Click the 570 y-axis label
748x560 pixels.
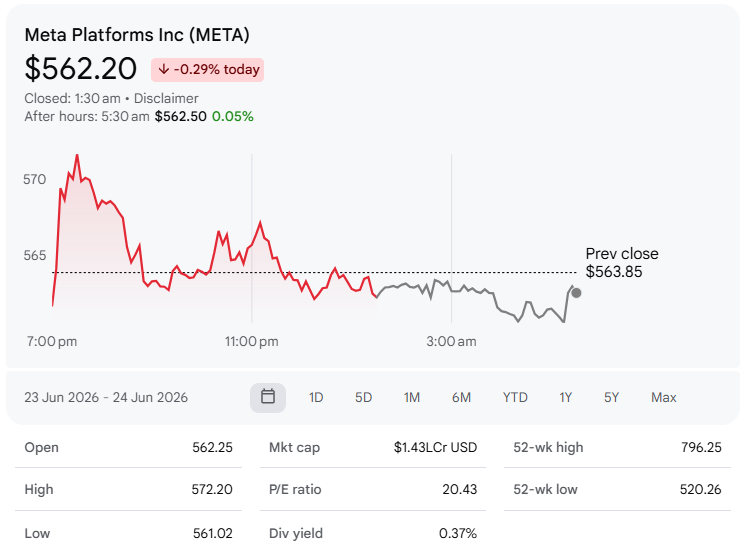click(35, 179)
